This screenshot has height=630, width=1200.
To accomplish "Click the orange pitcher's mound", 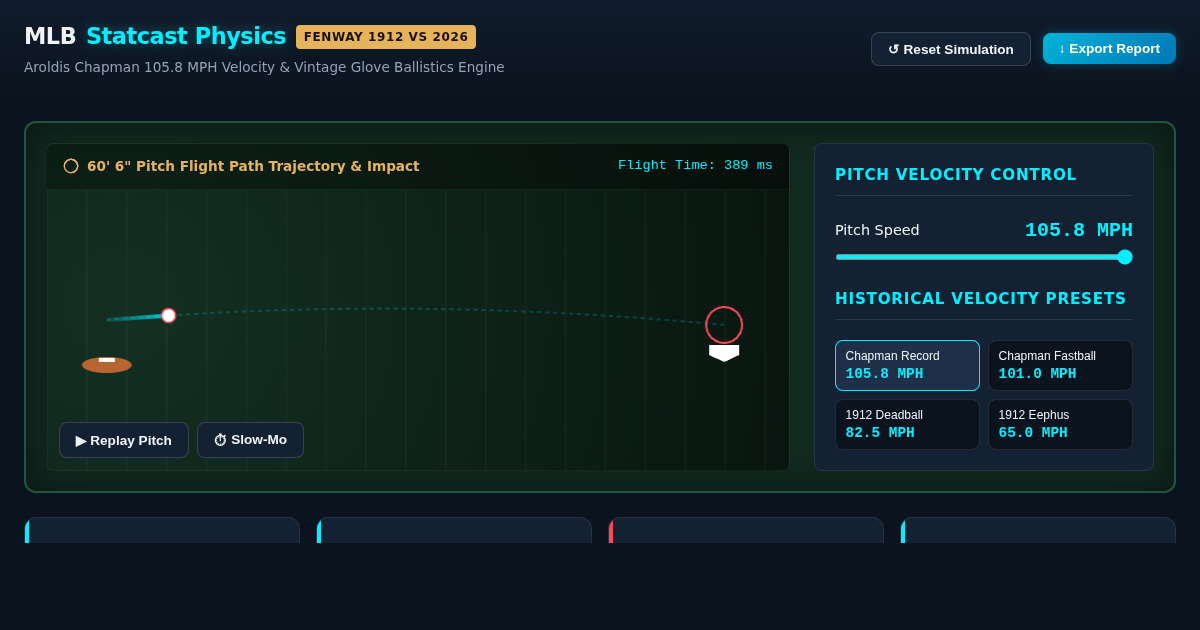I will pos(107,365).
